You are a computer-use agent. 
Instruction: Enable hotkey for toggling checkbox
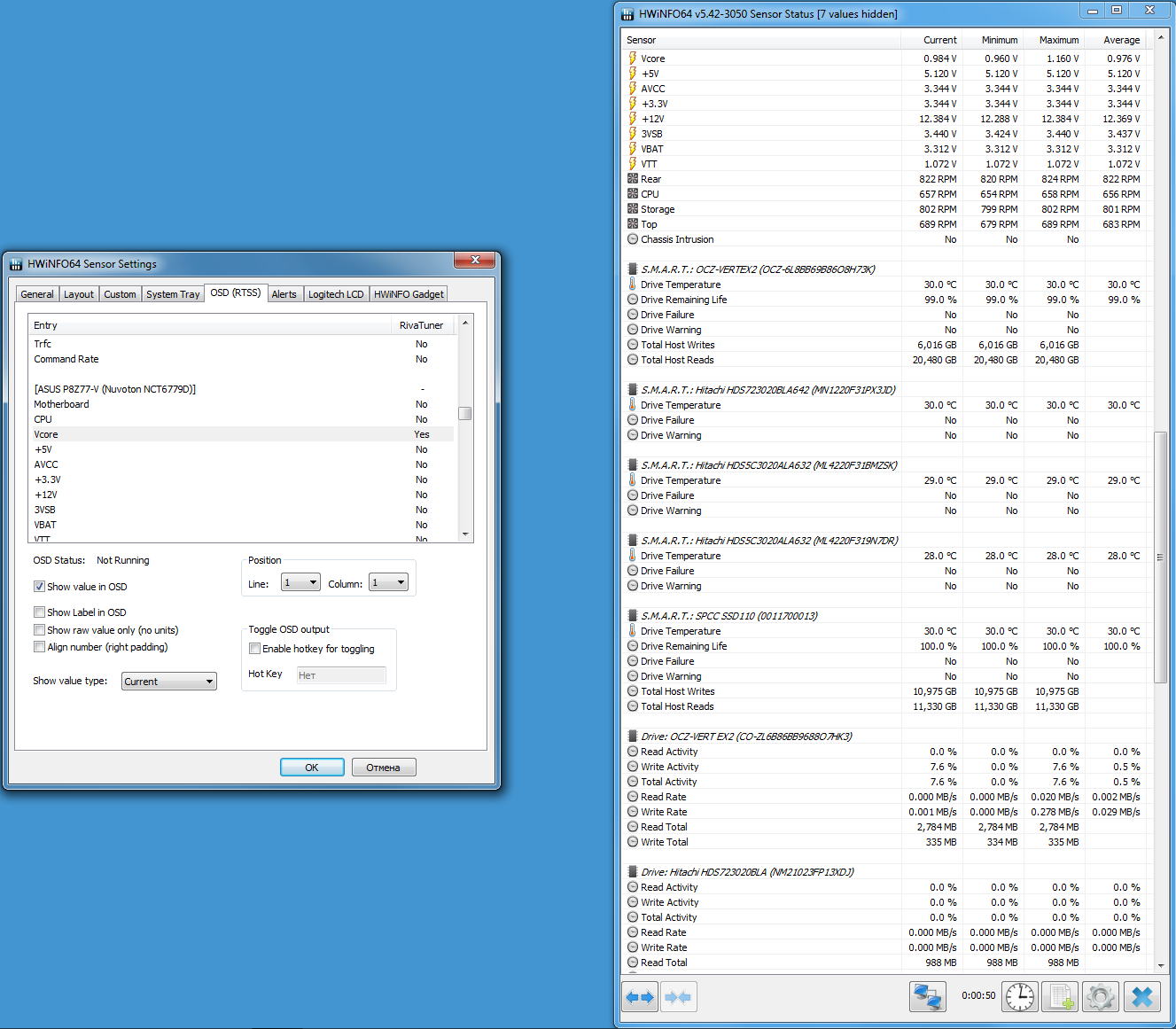[254, 649]
